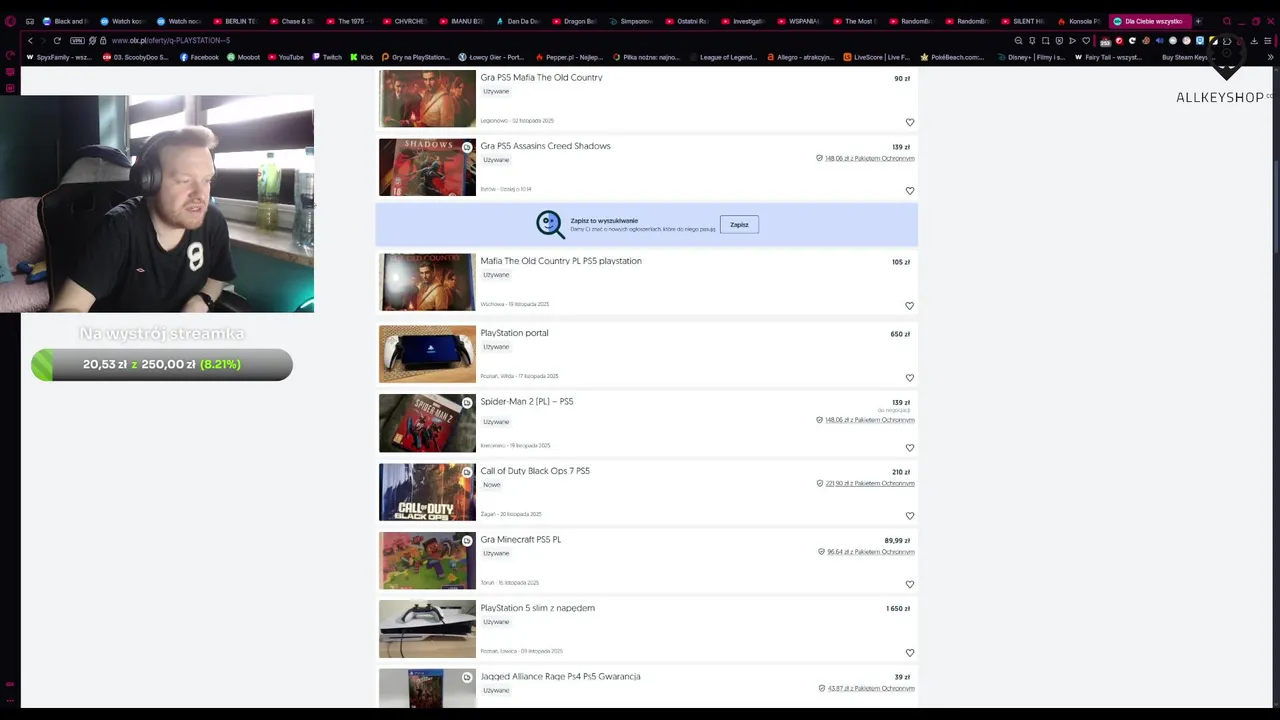Switch to the SILENT HILL tab
The image size is (1280, 720).
(1023, 21)
